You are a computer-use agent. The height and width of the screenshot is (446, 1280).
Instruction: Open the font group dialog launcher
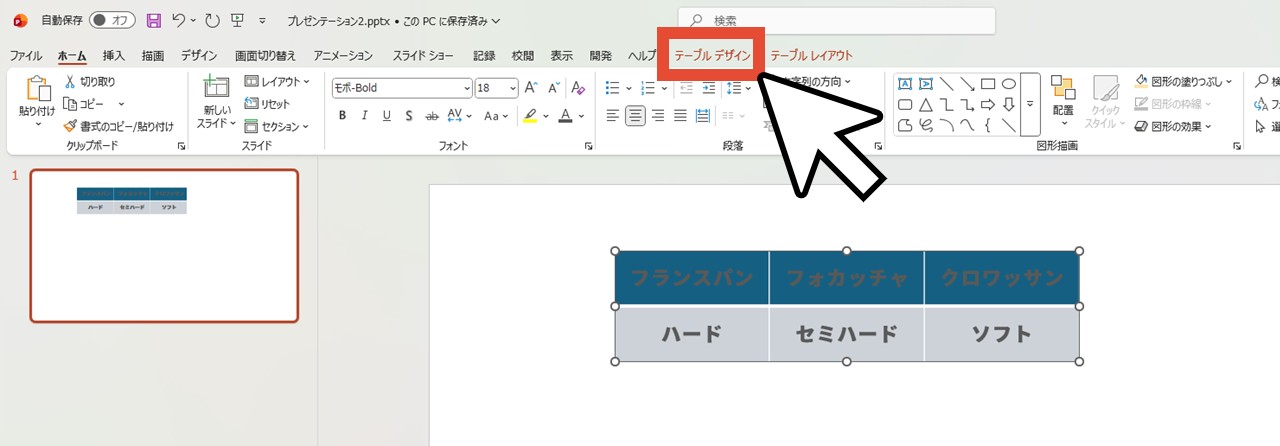coord(589,146)
